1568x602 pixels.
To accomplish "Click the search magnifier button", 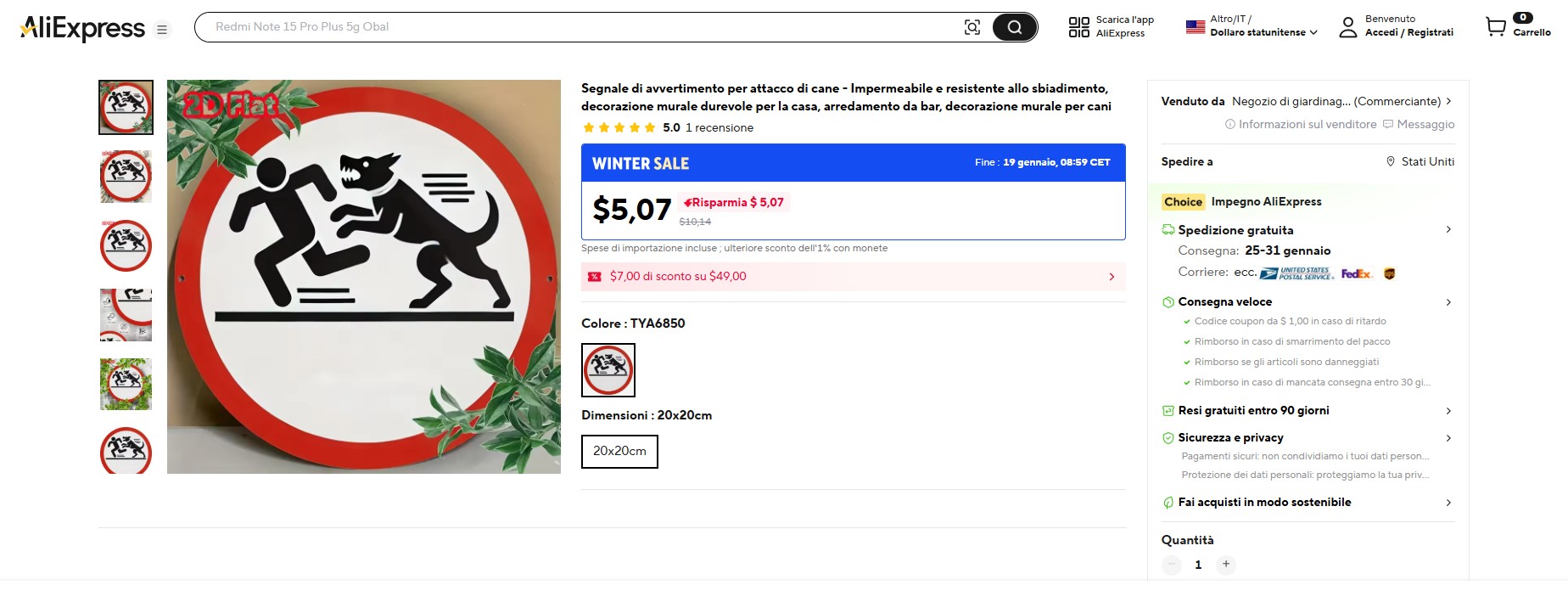I will click(1014, 27).
